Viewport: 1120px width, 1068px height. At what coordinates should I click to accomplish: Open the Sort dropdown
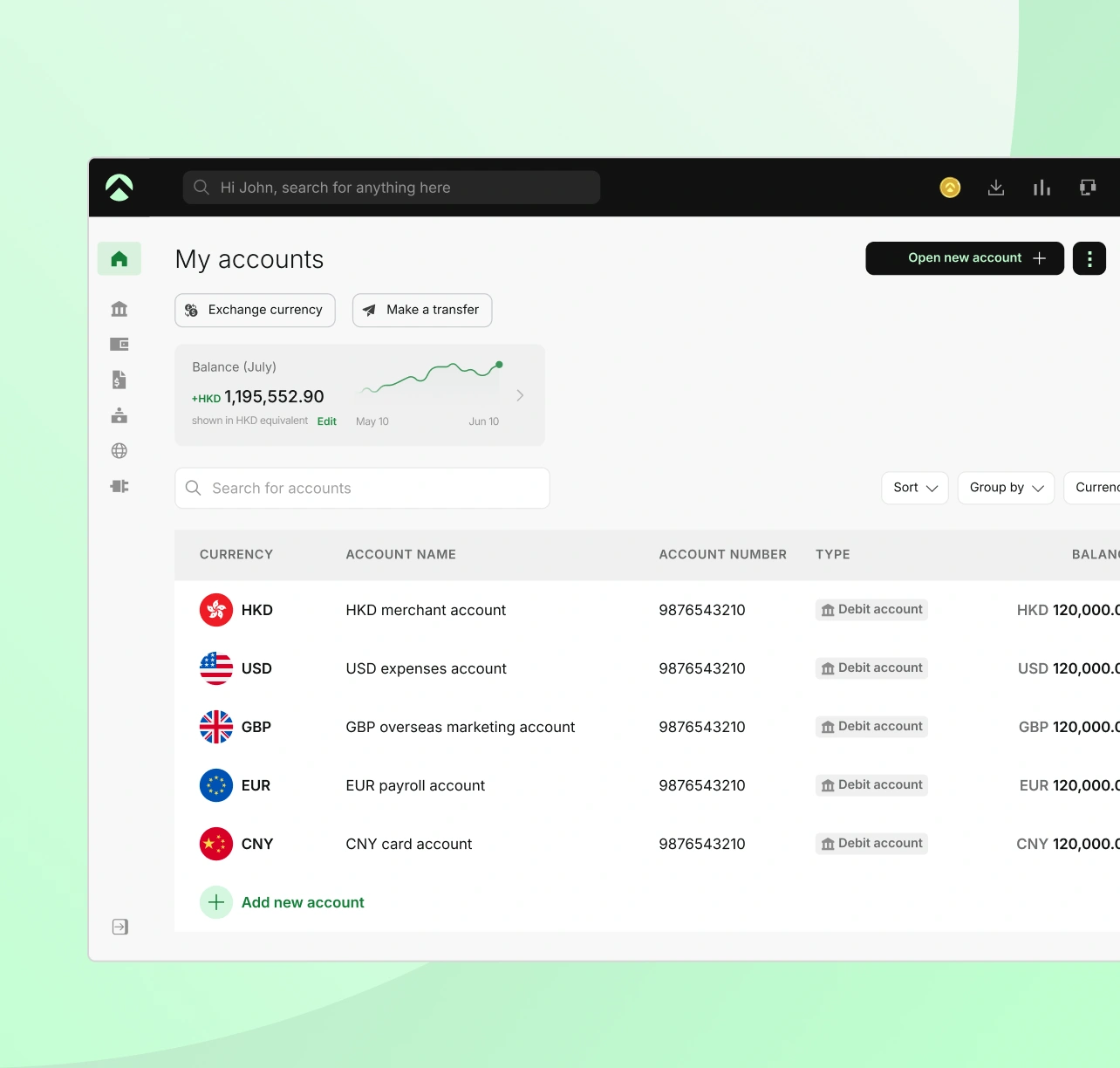point(915,488)
